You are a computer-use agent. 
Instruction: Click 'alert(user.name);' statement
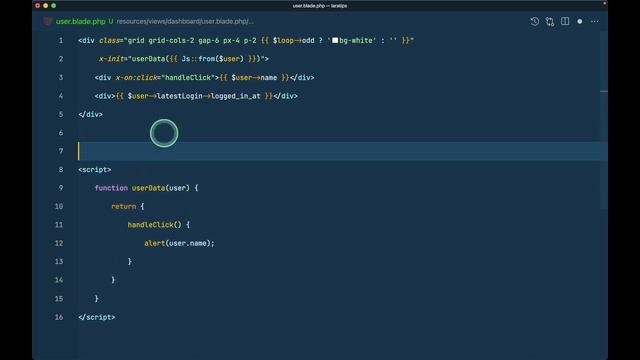click(179, 243)
